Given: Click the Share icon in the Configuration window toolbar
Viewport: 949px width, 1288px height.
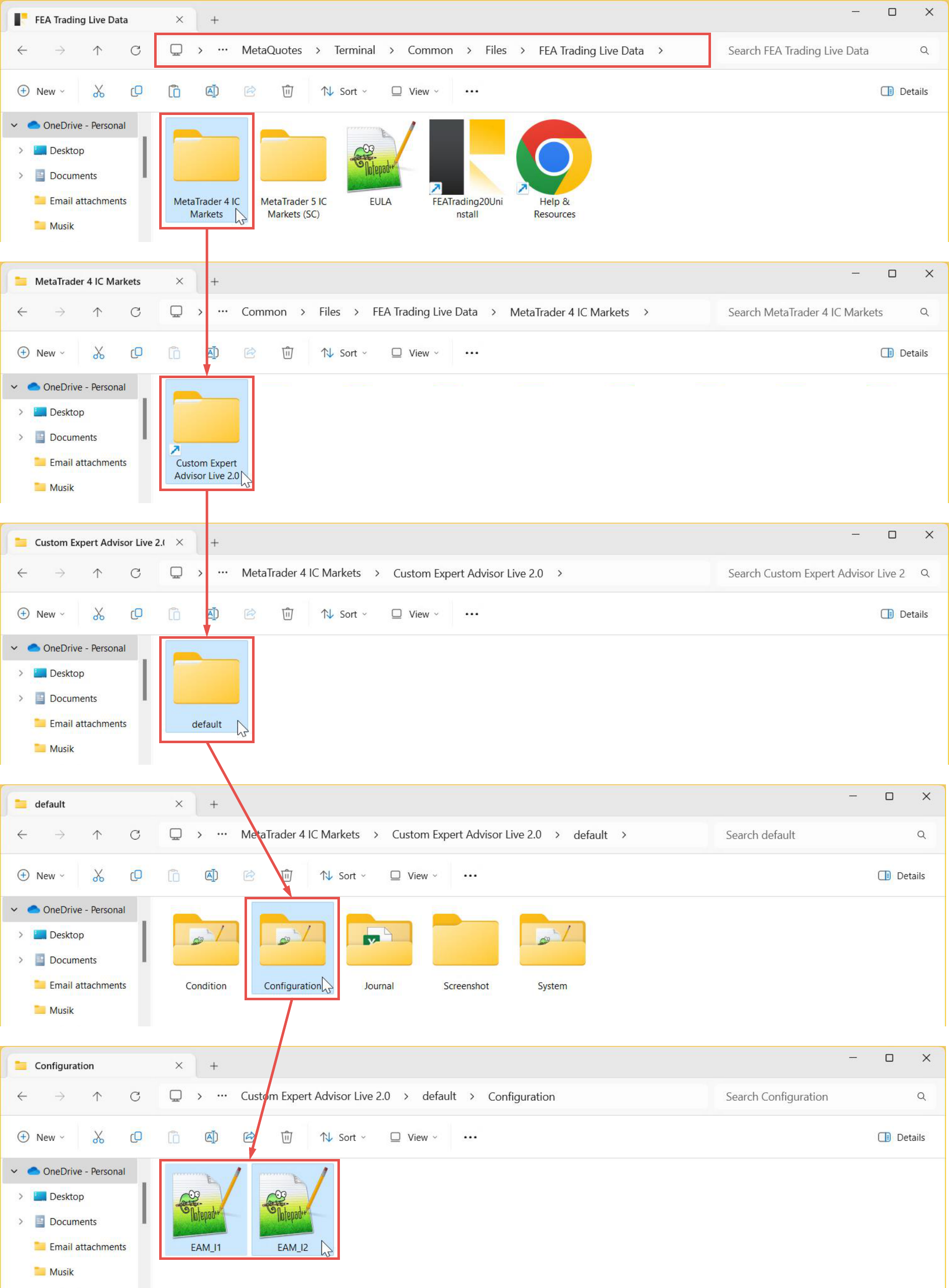Looking at the screenshot, I should 249,1137.
